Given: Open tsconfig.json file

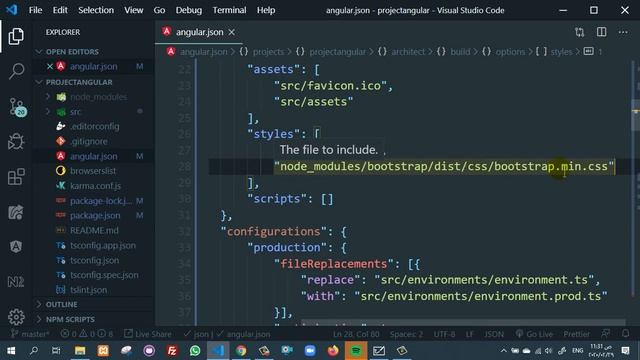Looking at the screenshot, I should click(x=94, y=260).
